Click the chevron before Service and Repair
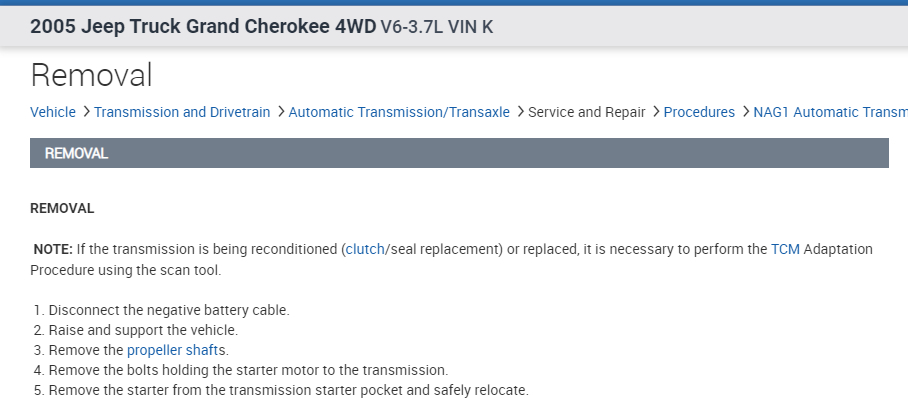This screenshot has width=908, height=413. (519, 112)
